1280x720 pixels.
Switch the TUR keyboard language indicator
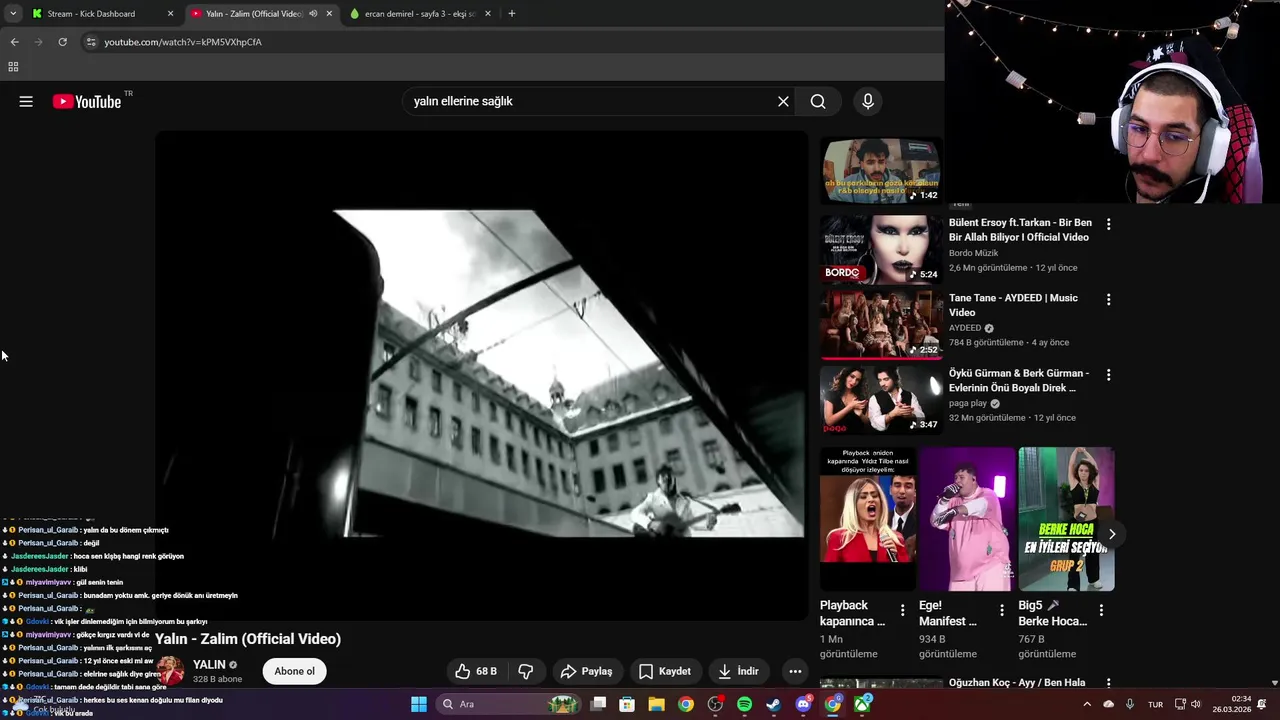[x=1155, y=704]
